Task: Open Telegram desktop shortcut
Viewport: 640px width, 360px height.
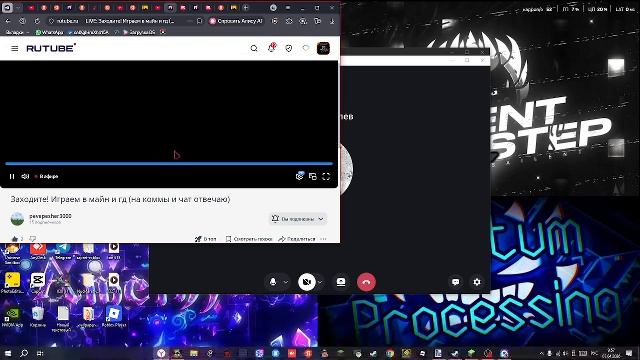Action: (x=63, y=251)
